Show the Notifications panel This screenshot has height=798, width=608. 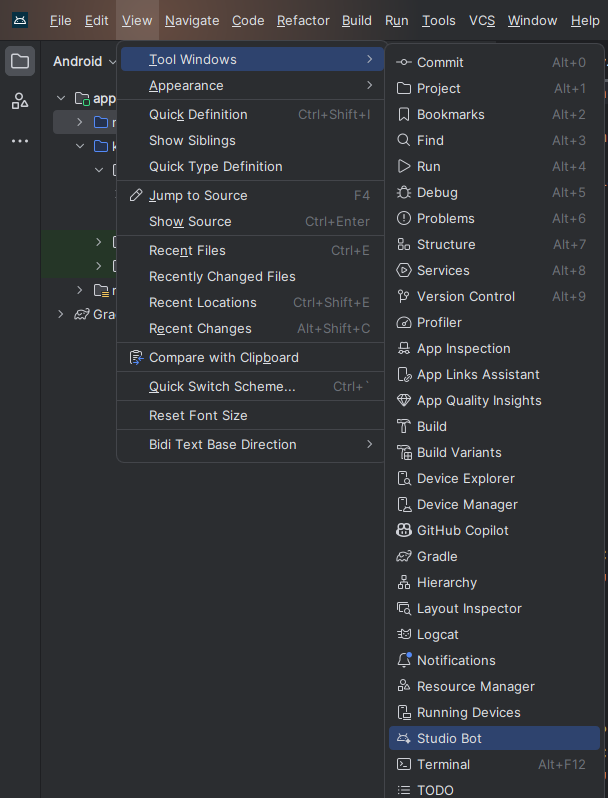pos(494,660)
